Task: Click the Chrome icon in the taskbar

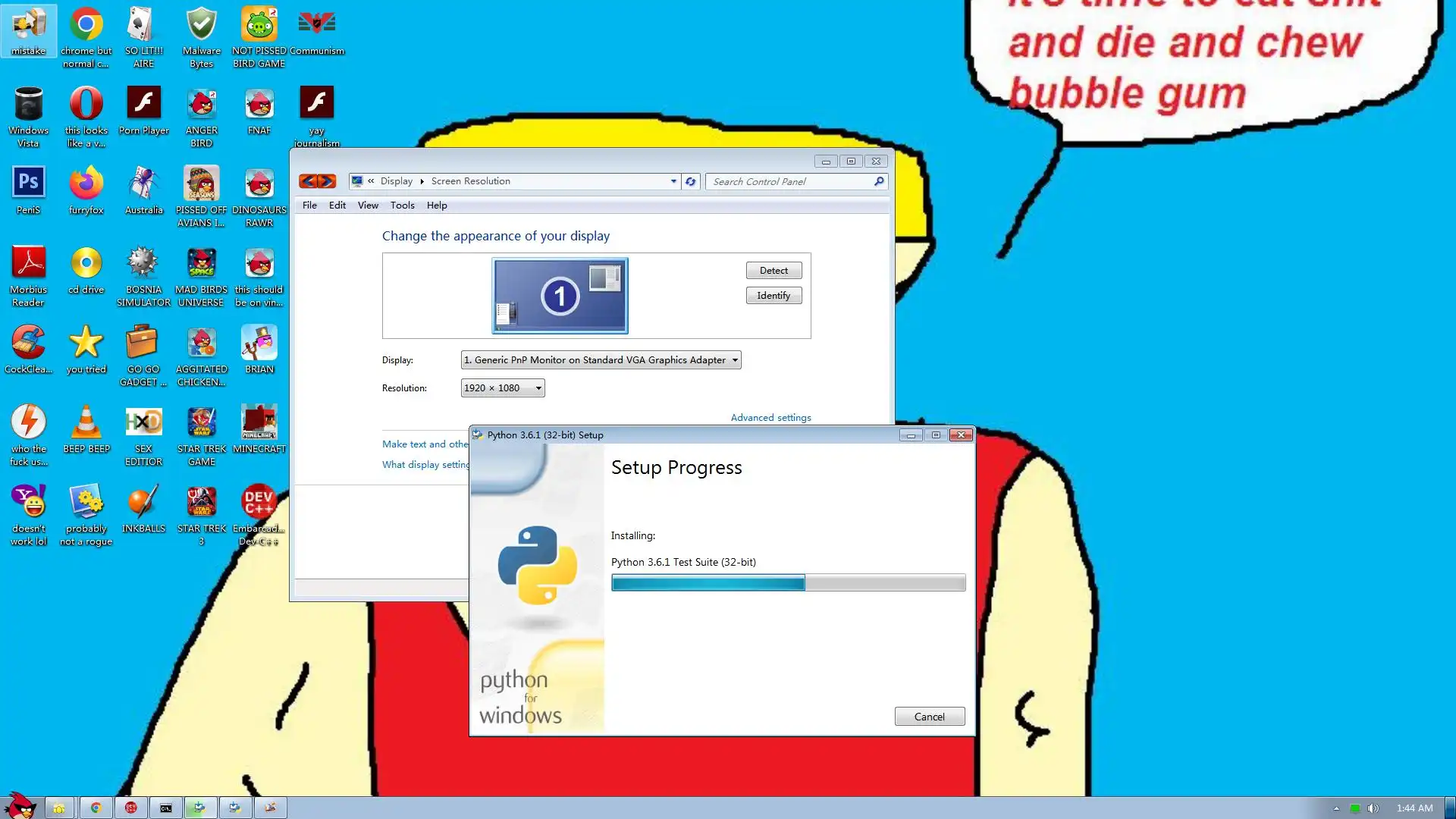Action: [96, 808]
